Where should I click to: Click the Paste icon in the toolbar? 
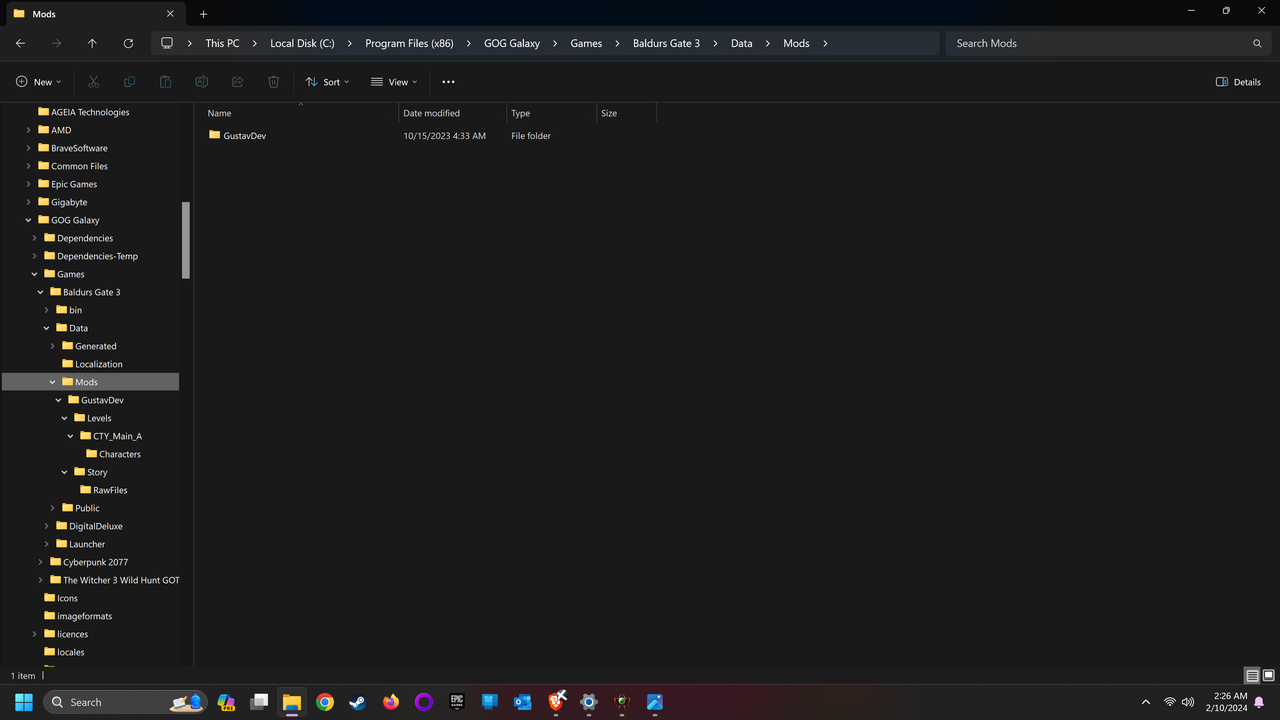(x=165, y=81)
